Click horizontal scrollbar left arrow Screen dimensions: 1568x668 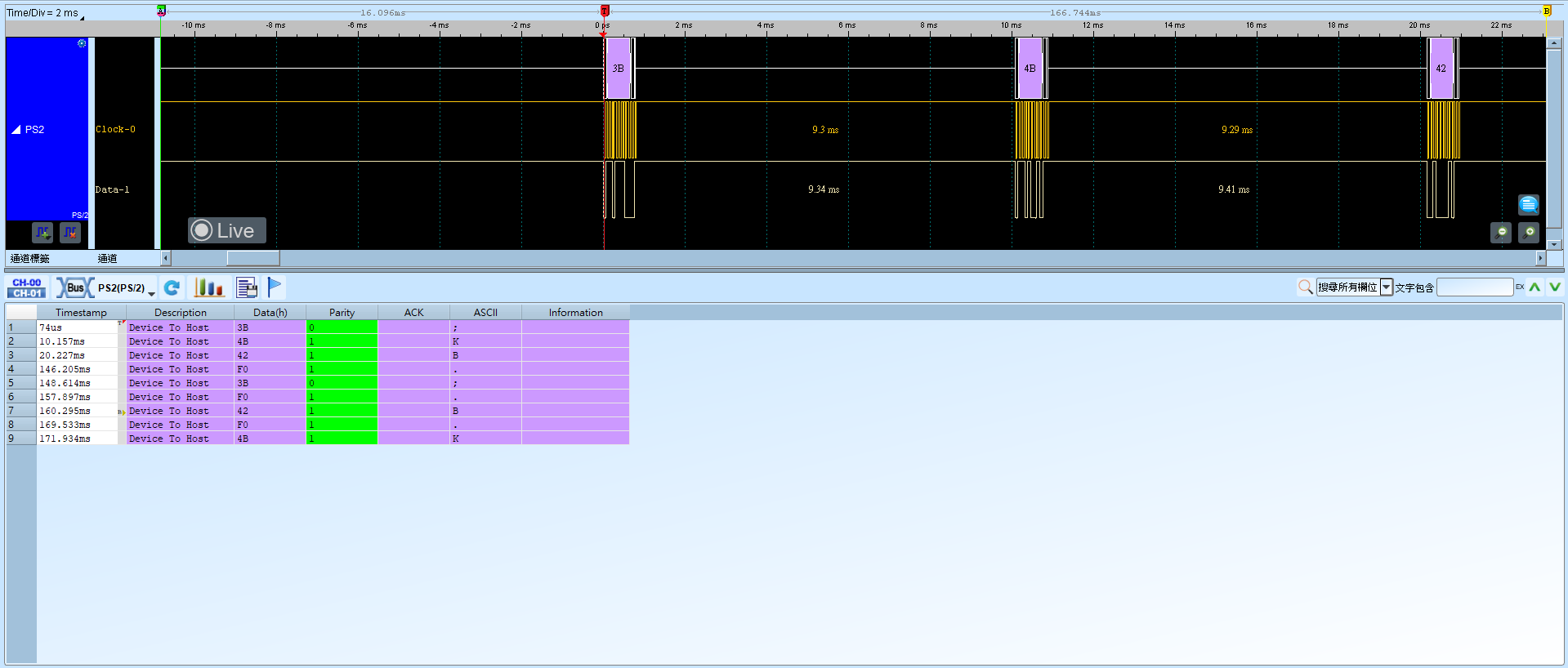click(166, 258)
